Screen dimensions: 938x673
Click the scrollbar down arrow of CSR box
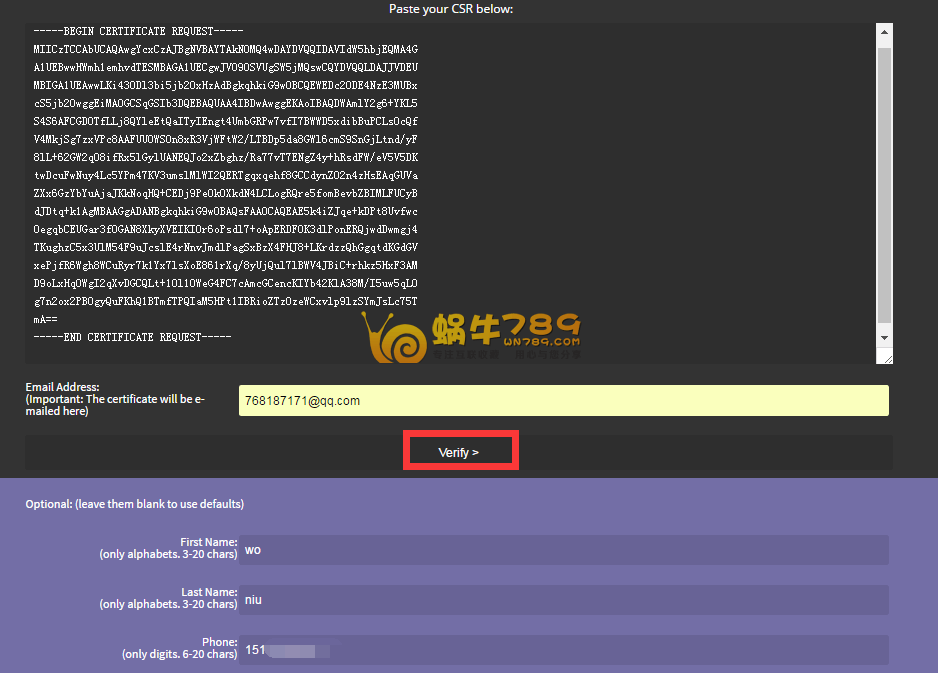pyautogui.click(x=884, y=338)
